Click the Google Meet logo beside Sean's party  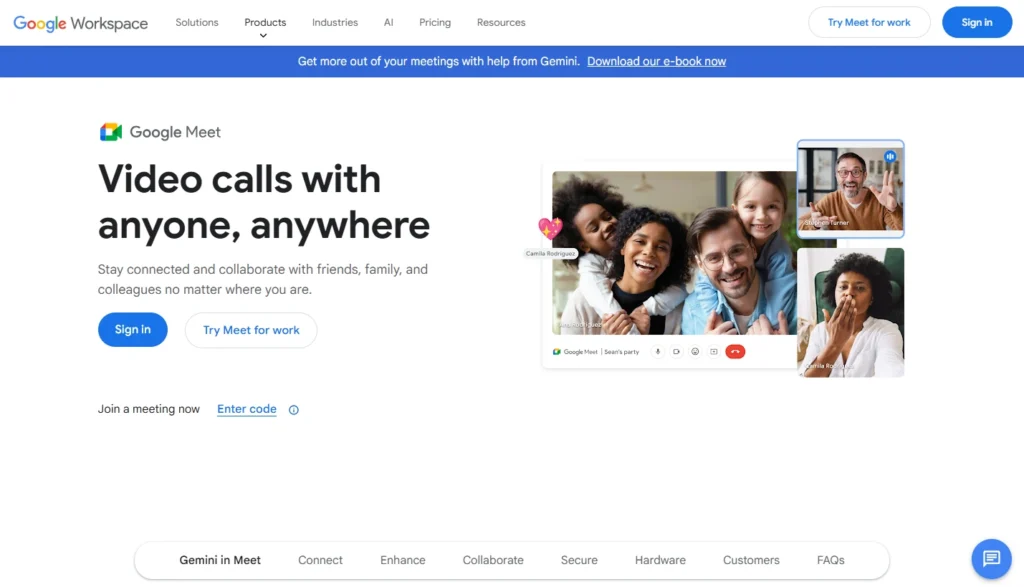[x=556, y=351]
